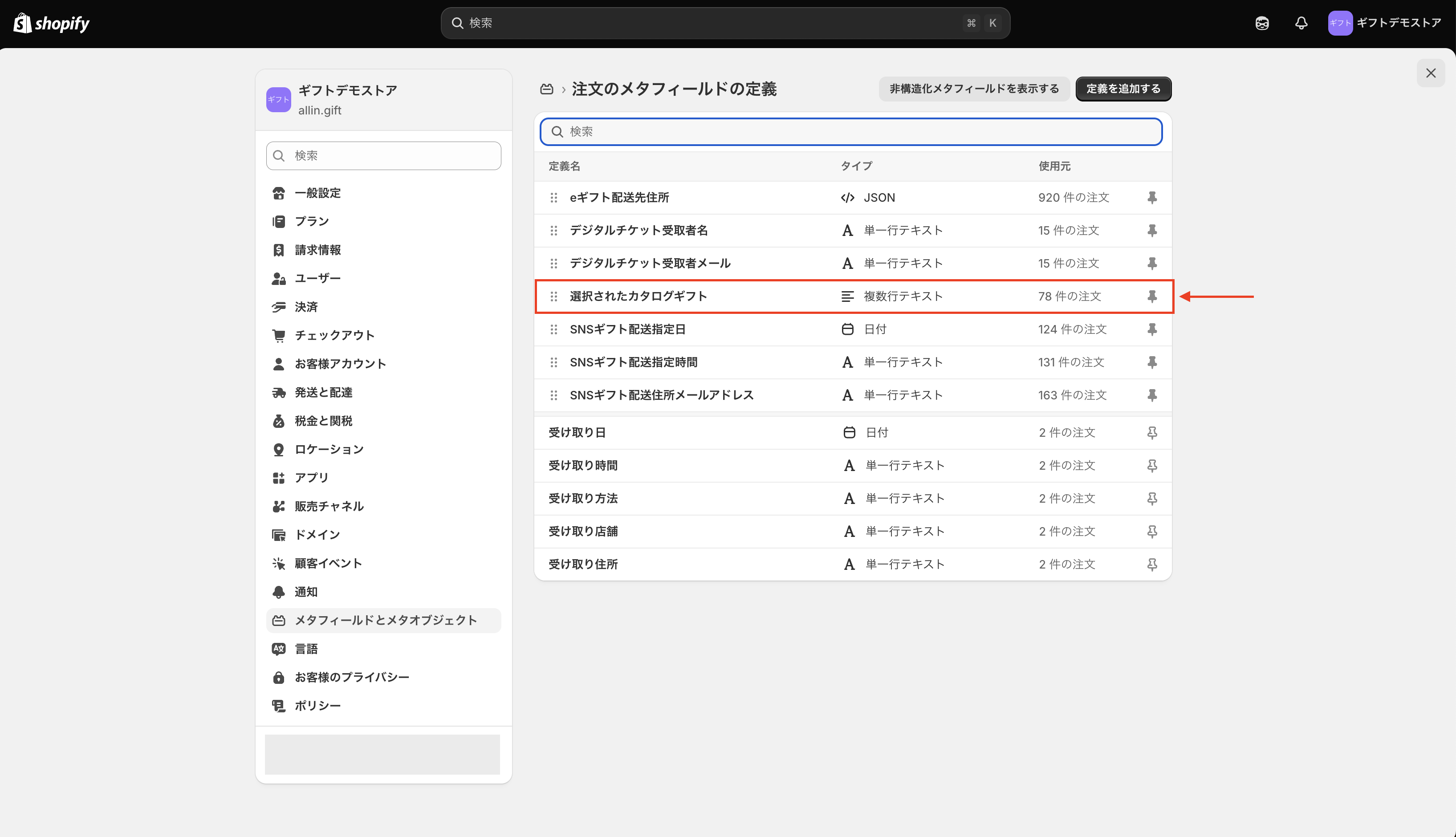Open ロケーション settings
1456x837 pixels.
pos(383,450)
